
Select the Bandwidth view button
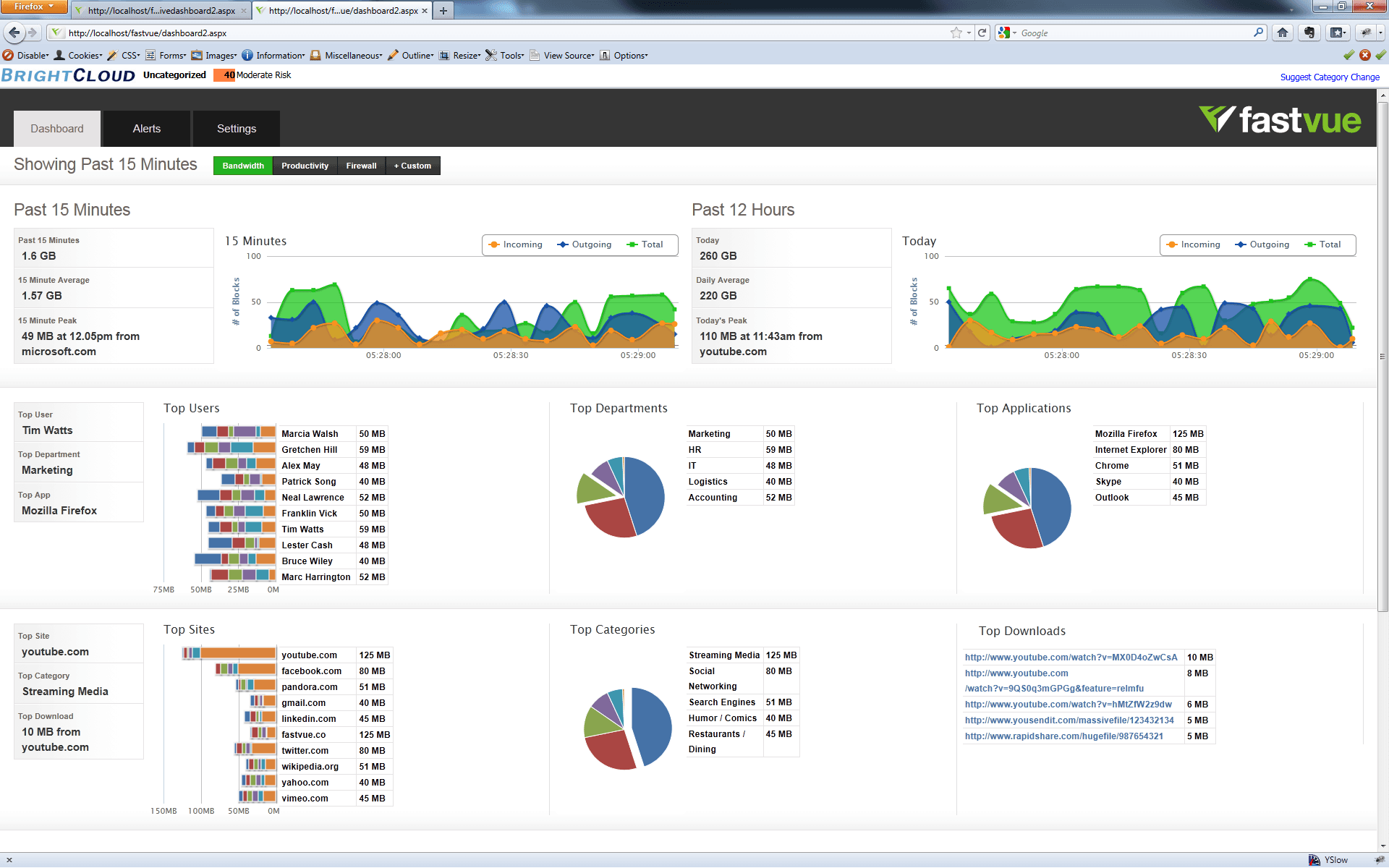[x=243, y=166]
